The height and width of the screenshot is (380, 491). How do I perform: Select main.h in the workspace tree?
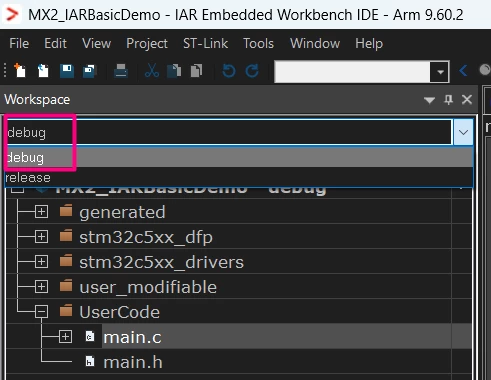click(x=133, y=362)
